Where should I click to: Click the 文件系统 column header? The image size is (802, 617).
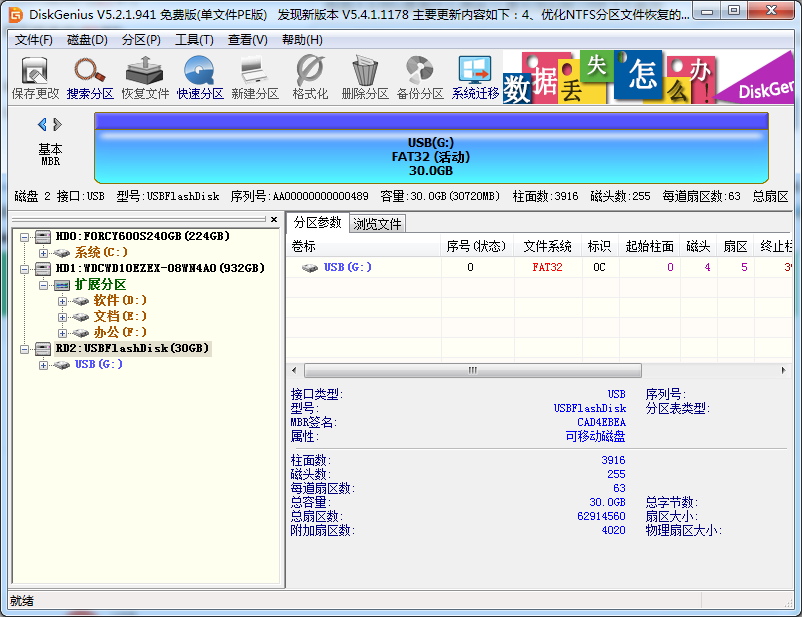point(547,246)
